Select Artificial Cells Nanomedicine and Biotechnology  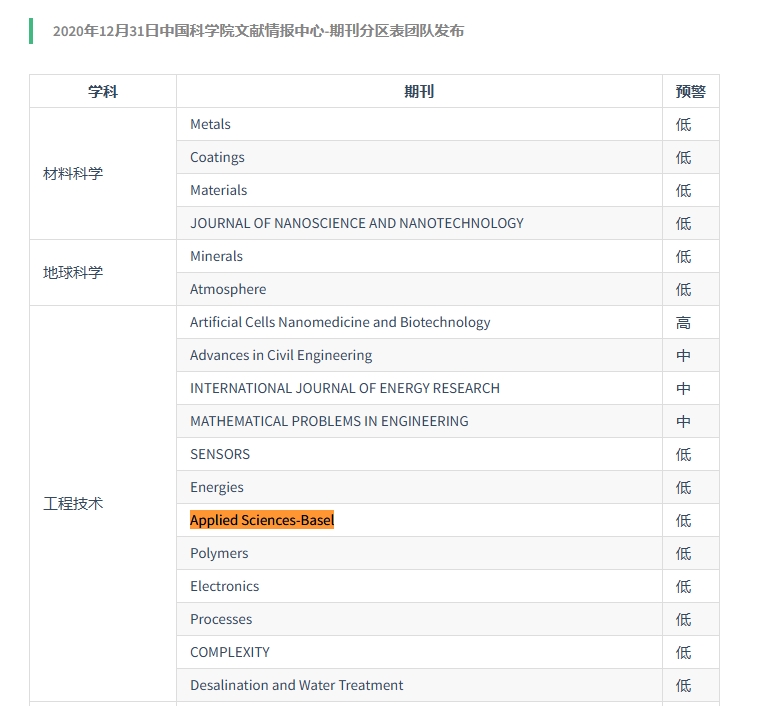[x=340, y=322]
